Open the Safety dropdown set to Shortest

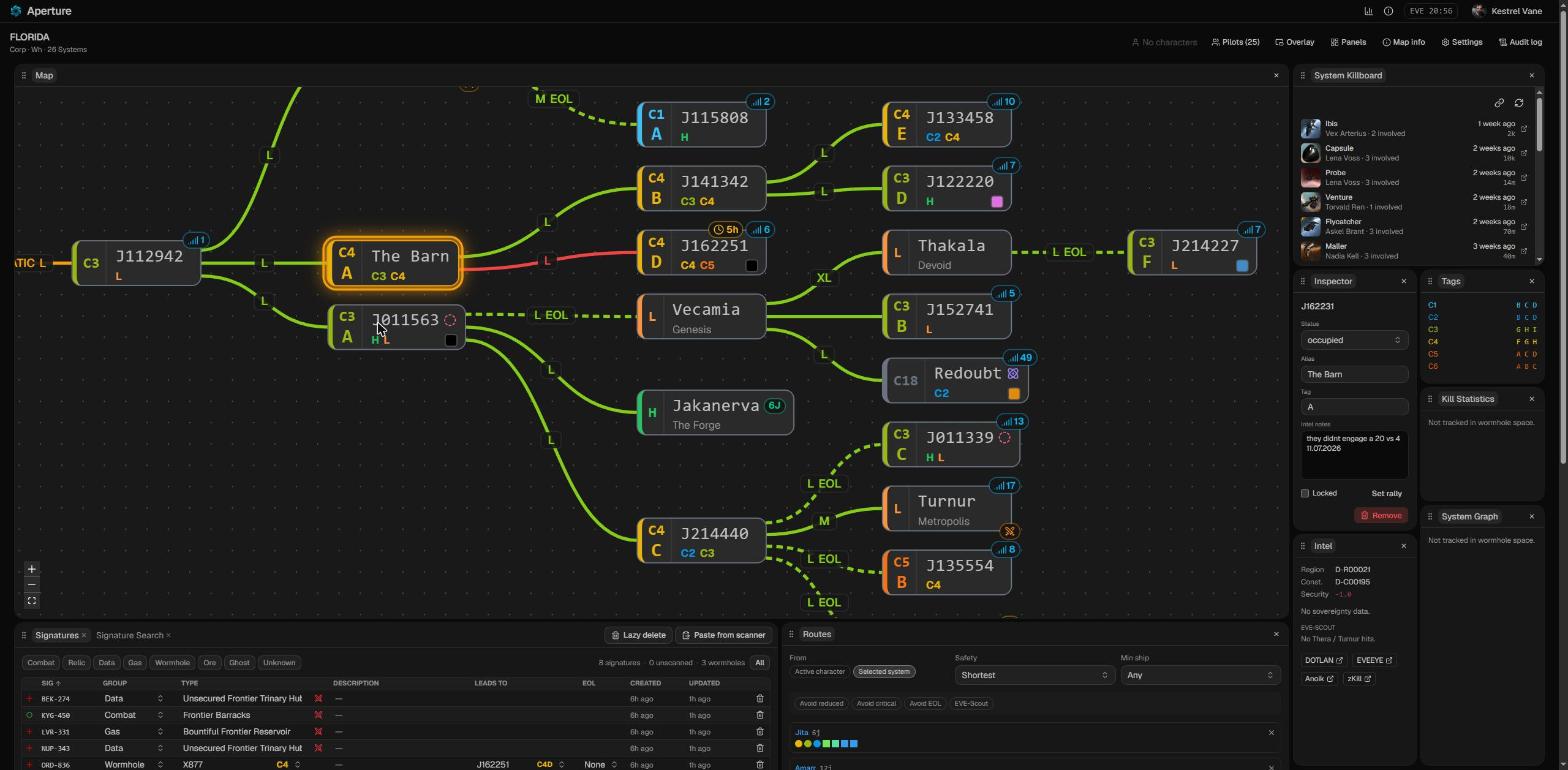1033,675
